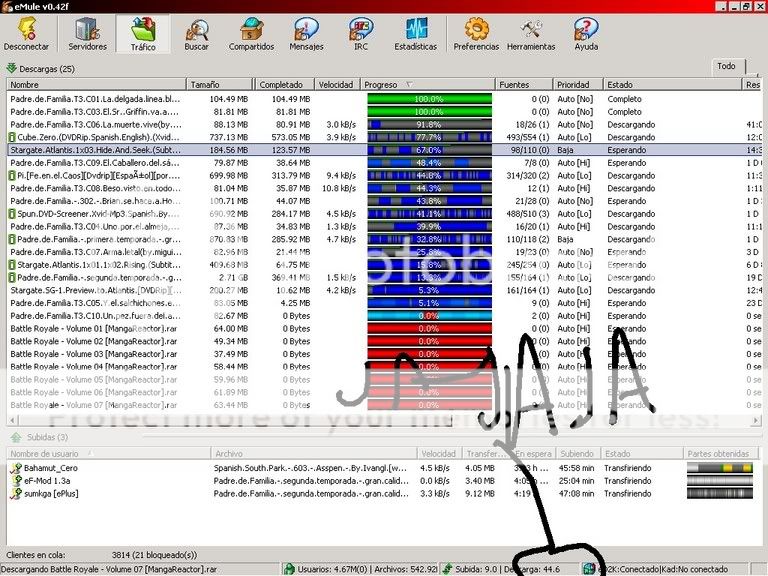Select Padre.de.Familia.T3.C07.Arma.letal download
Screen dimensions: 768x576
tap(384, 252)
